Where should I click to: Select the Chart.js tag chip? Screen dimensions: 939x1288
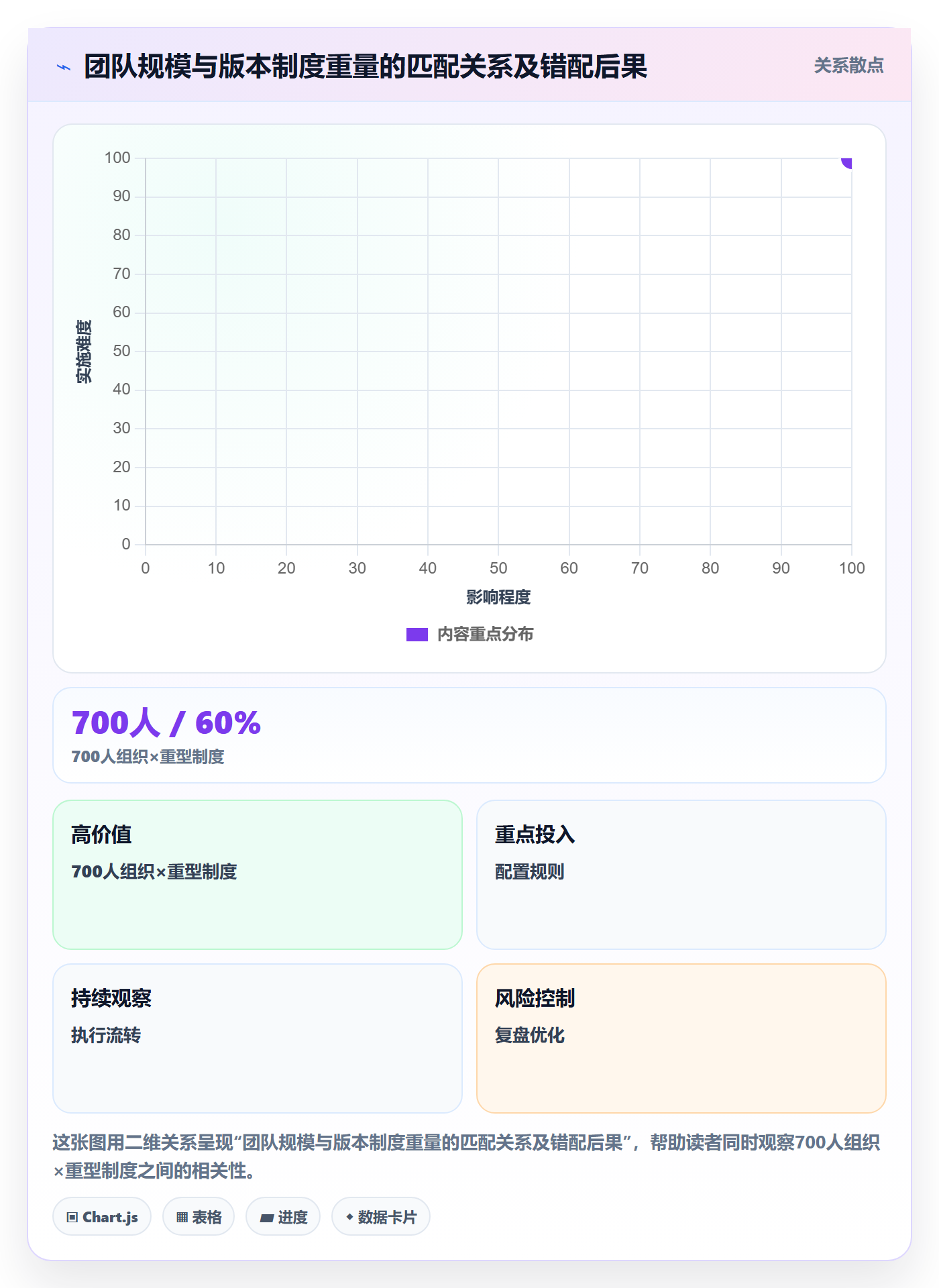coord(102,1217)
